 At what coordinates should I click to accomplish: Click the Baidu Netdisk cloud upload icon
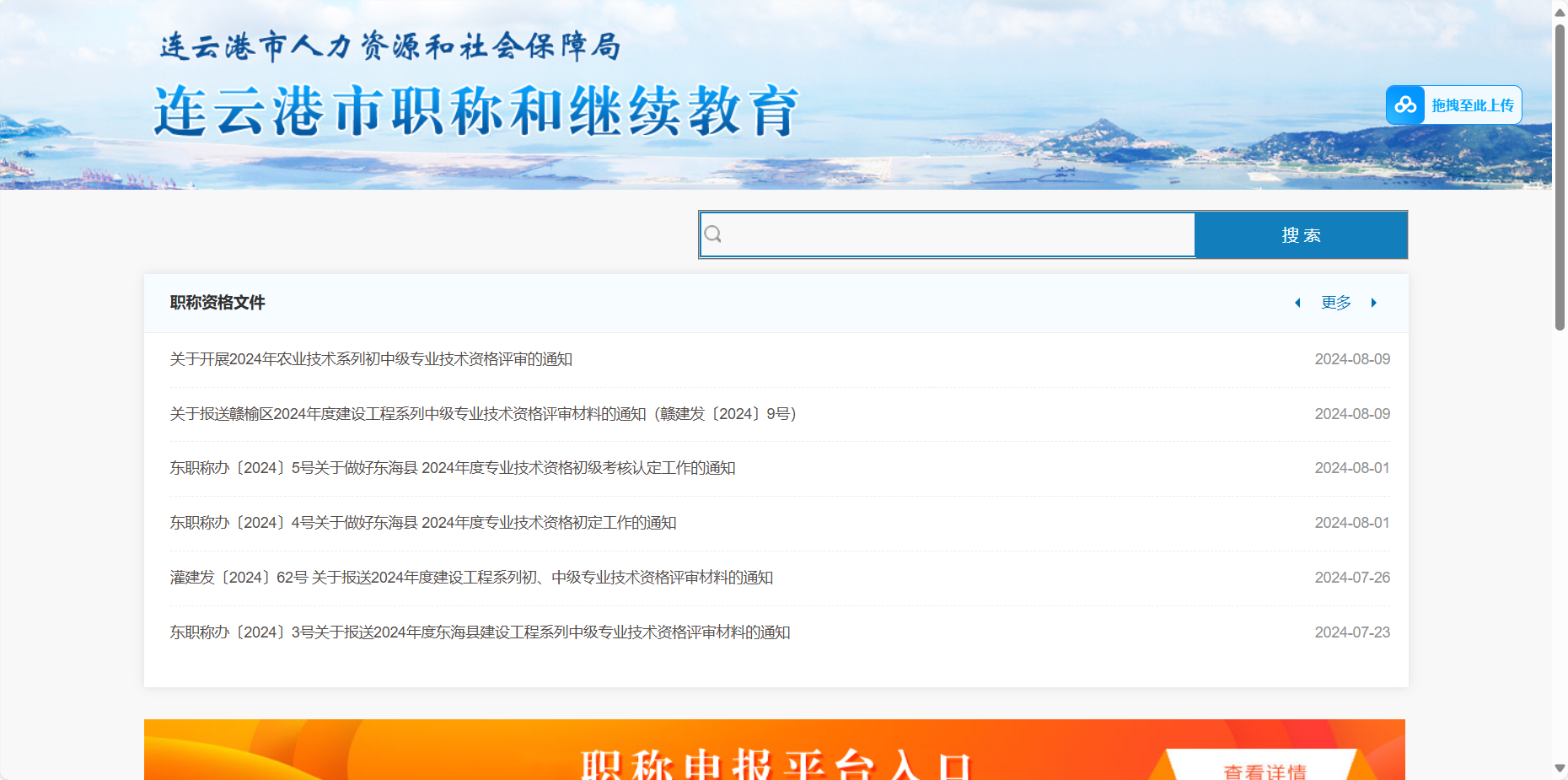tap(1405, 105)
